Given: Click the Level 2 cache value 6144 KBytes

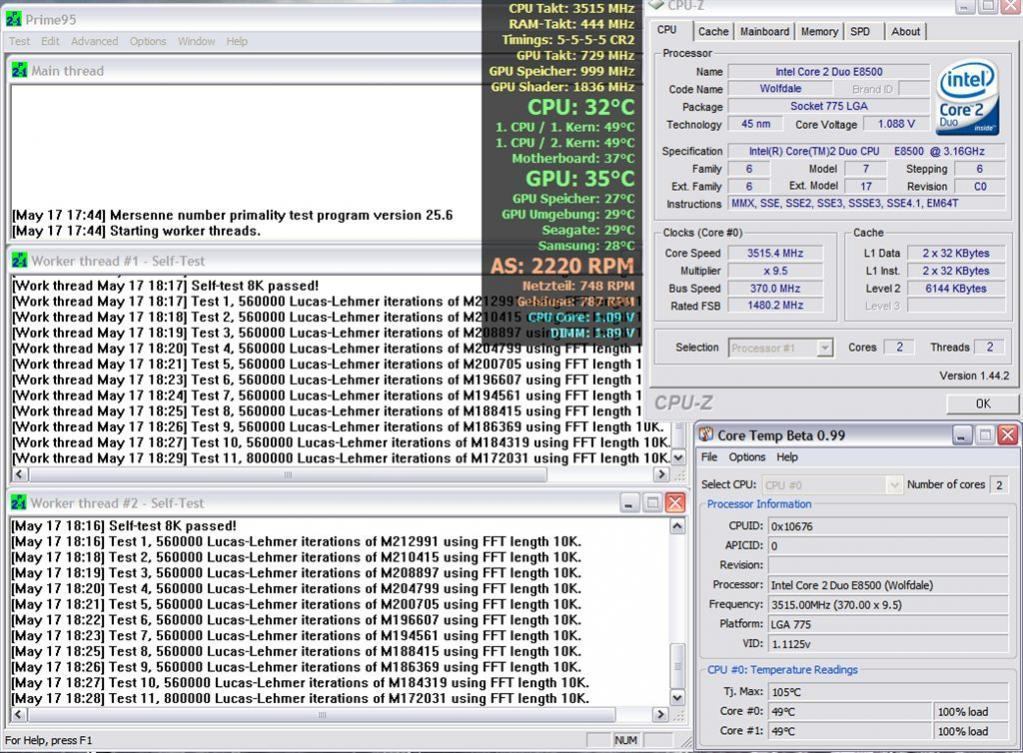Looking at the screenshot, I should pyautogui.click(x=955, y=288).
